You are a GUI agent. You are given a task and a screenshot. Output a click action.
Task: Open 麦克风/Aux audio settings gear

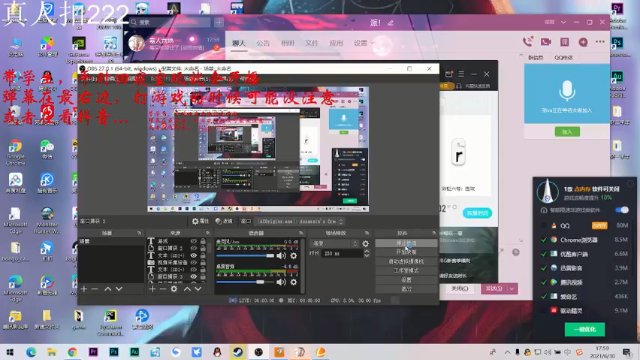point(293,256)
